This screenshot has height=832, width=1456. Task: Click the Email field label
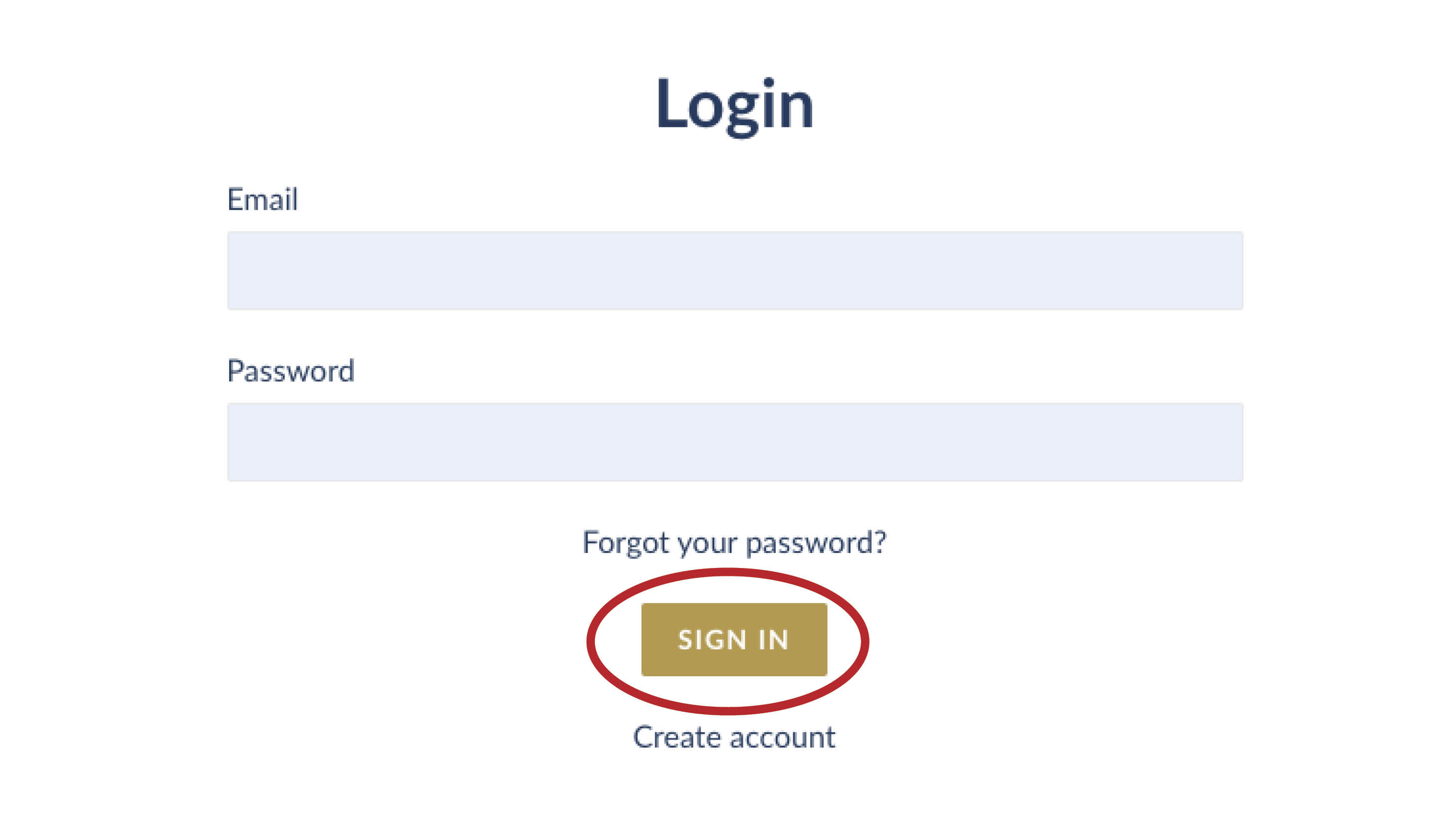[262, 200]
